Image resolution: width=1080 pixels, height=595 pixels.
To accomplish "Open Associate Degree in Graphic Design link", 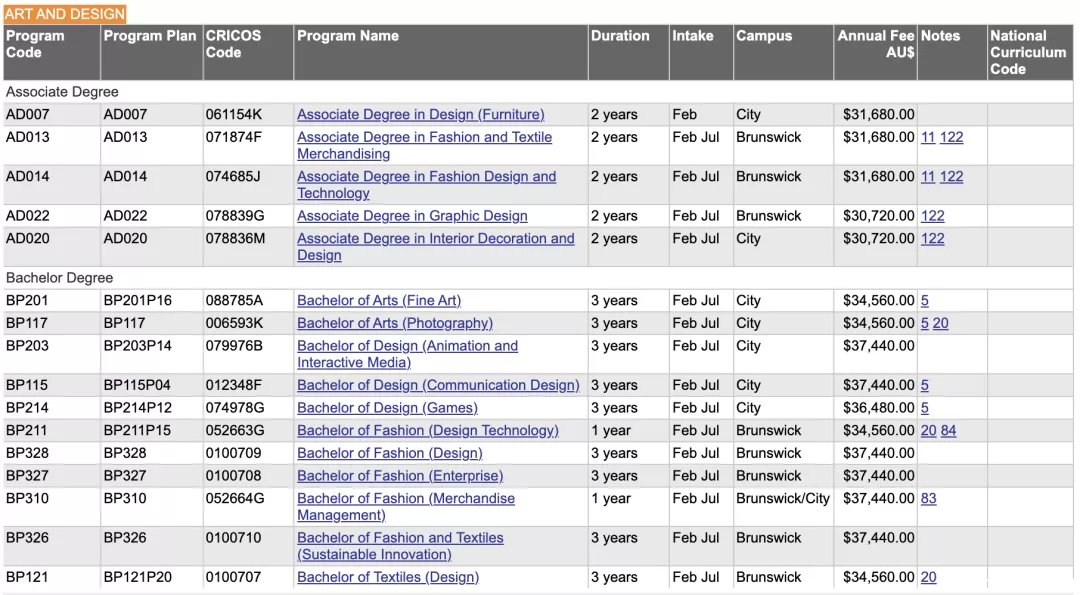I will 412,216.
